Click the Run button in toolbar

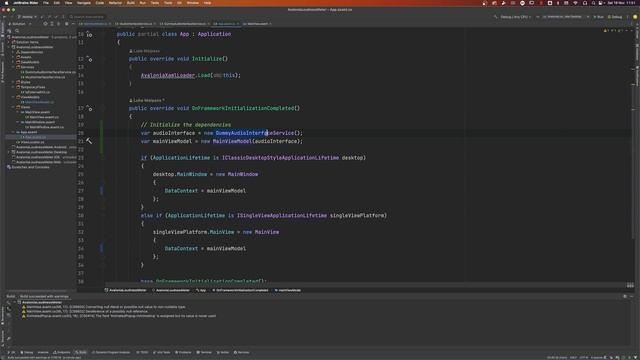coord(598,17)
